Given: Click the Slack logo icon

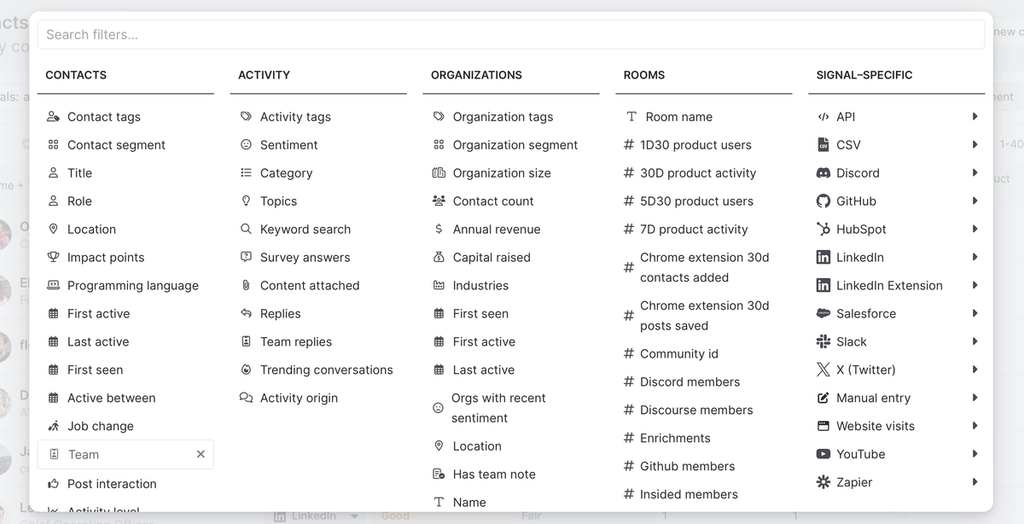Looking at the screenshot, I should coord(823,342).
